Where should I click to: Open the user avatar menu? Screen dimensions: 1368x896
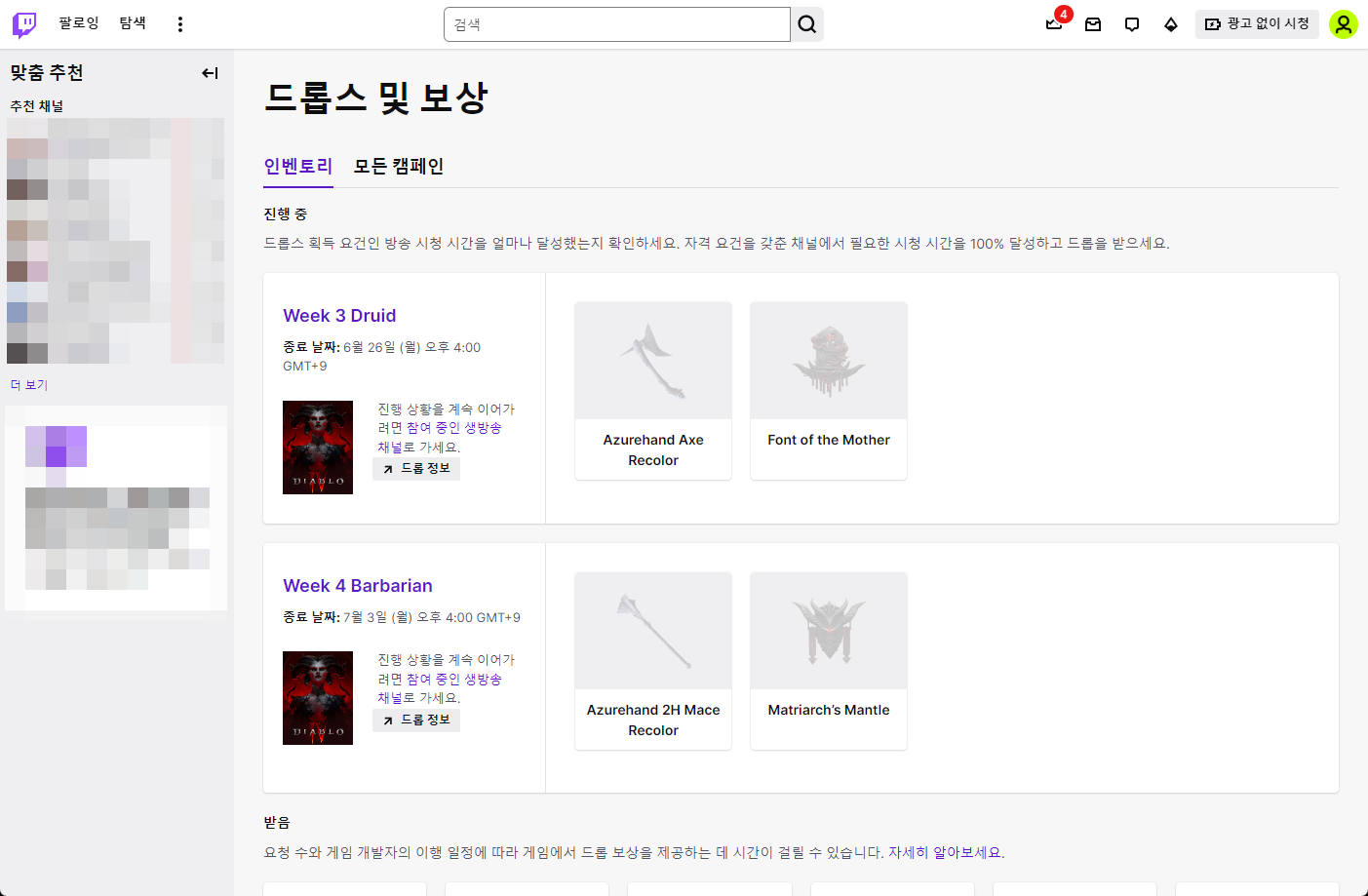point(1344,24)
